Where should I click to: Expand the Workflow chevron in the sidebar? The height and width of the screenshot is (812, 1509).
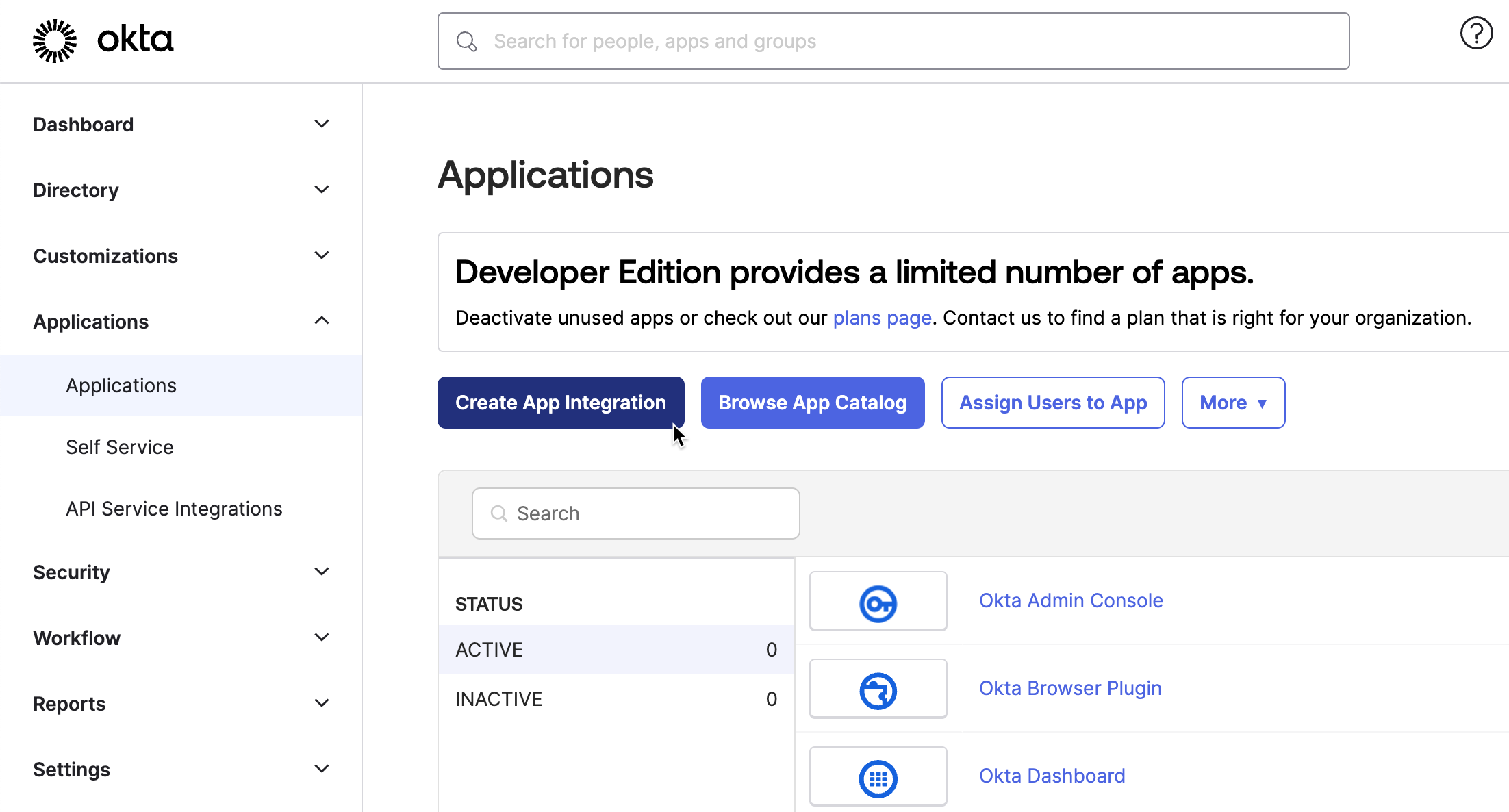click(322, 637)
